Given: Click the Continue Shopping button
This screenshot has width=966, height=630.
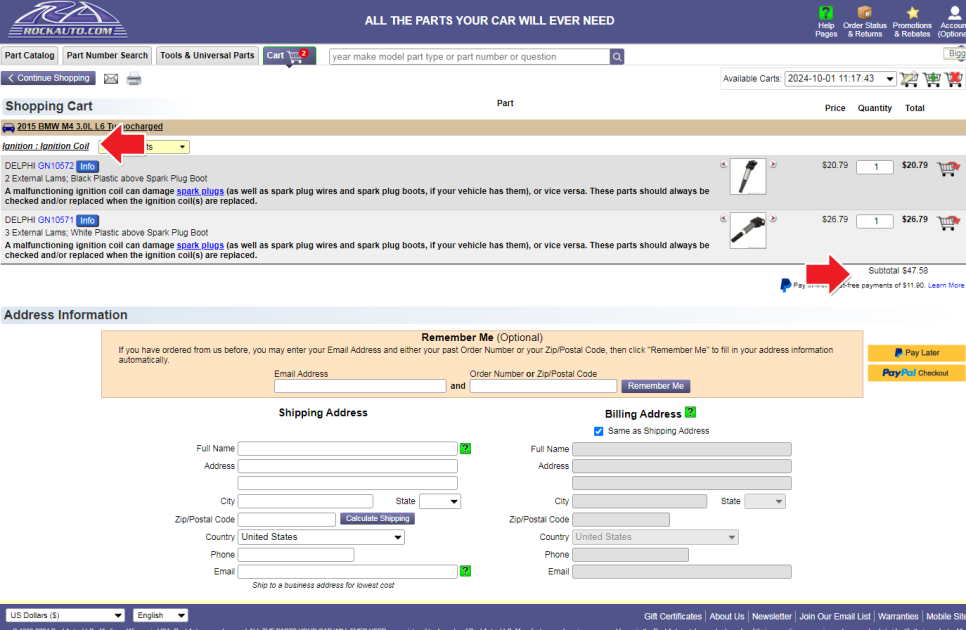Looking at the screenshot, I should (49, 78).
